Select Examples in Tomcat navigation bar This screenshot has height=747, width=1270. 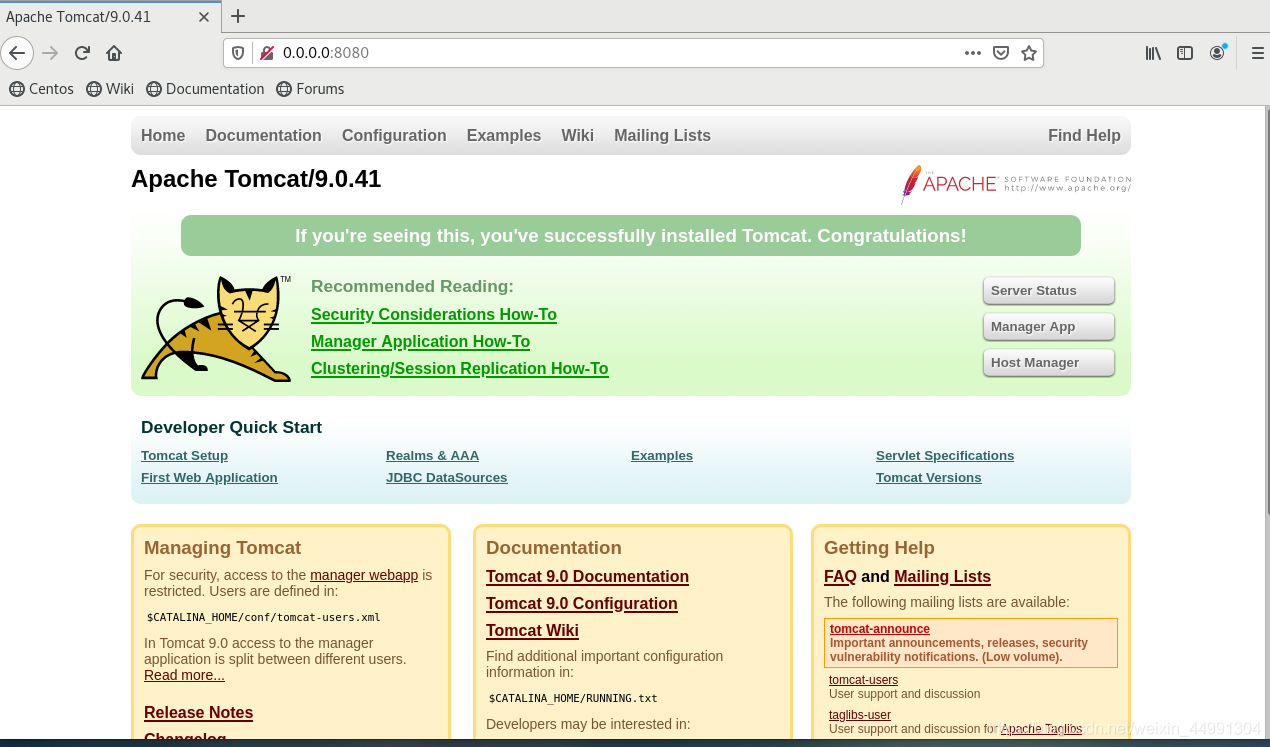[x=504, y=136]
